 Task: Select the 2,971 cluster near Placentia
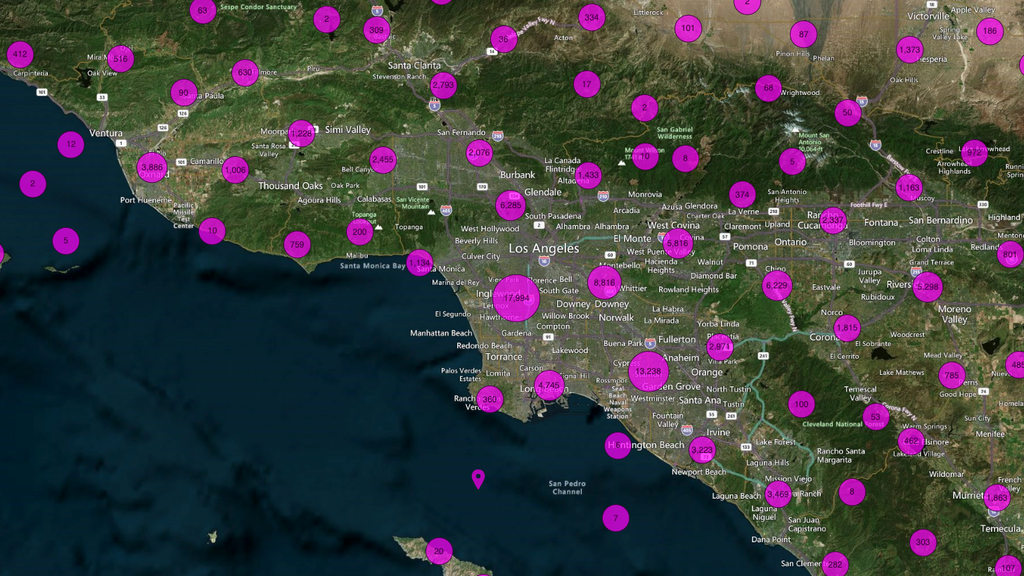tap(720, 347)
